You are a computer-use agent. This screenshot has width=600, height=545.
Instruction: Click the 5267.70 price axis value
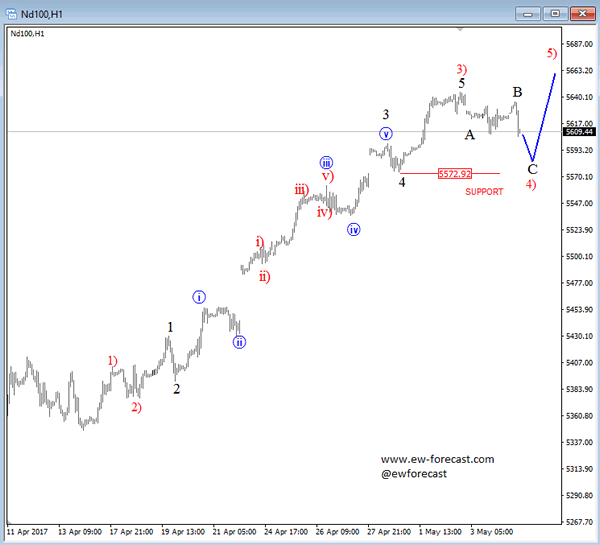point(579,522)
